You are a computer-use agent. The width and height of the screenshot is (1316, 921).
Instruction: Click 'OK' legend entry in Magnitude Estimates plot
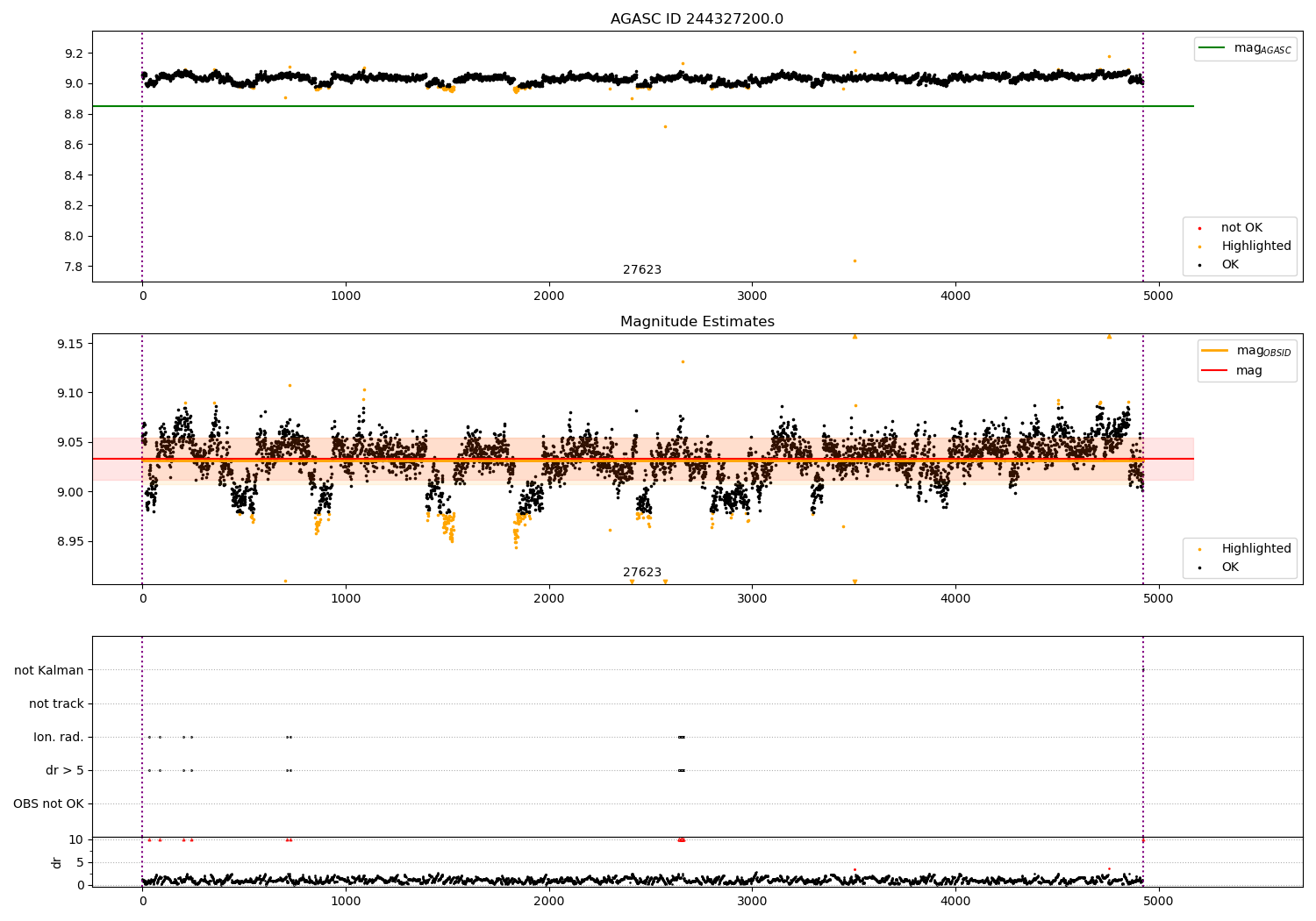(1230, 568)
